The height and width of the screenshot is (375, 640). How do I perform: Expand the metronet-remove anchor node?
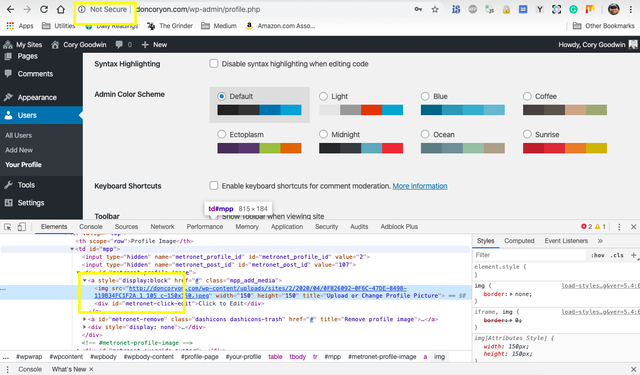click(x=84, y=319)
